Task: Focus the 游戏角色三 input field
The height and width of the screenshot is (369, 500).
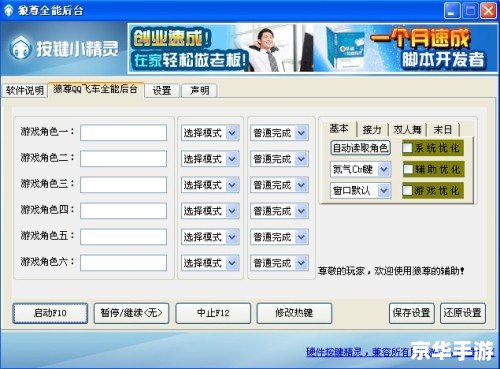Action: pos(123,185)
